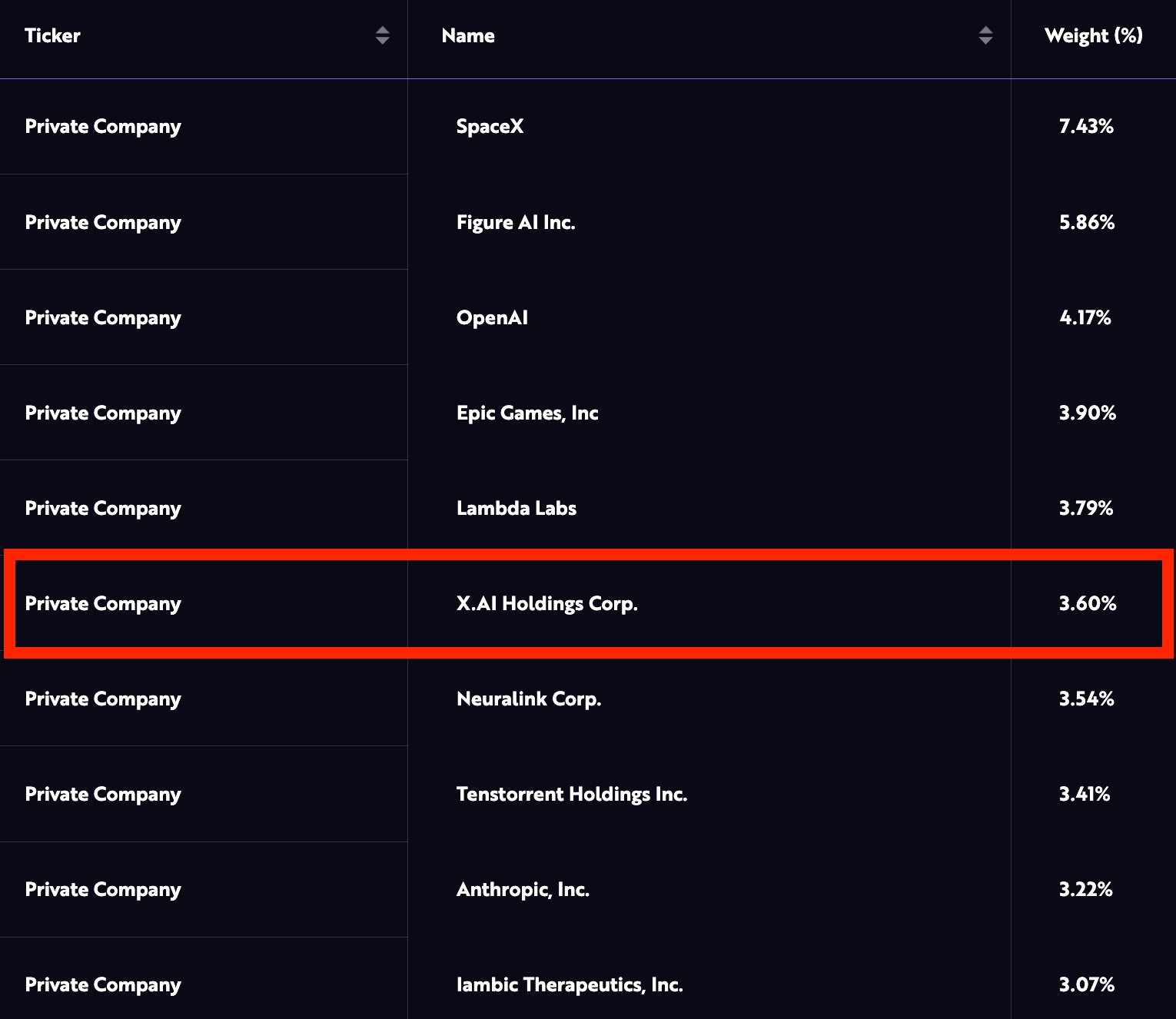
Task: Sort Ticker column descending with down arrow
Action: (382, 41)
